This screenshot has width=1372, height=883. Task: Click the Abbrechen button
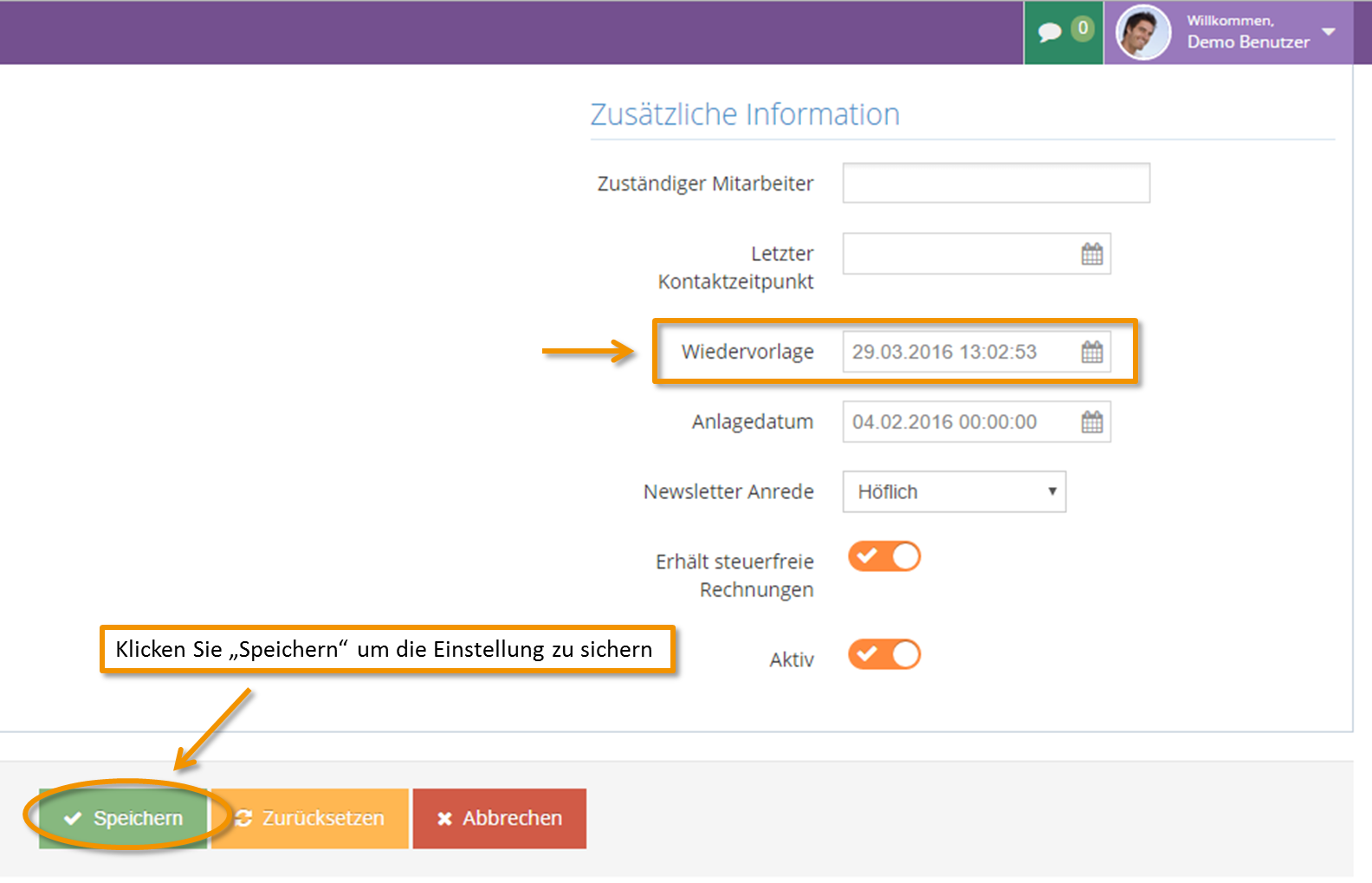(500, 818)
